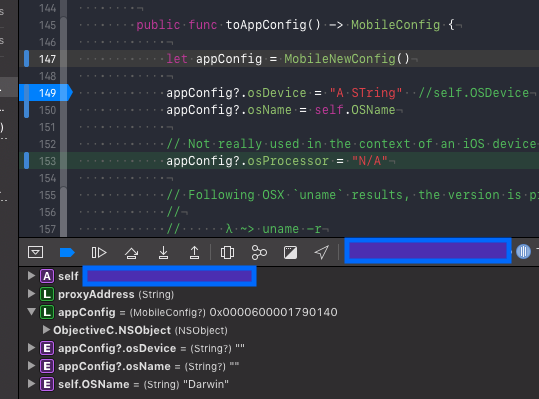The image size is (539, 399).
Task: Click line number 145 in gutter
Action: click(x=47, y=25)
